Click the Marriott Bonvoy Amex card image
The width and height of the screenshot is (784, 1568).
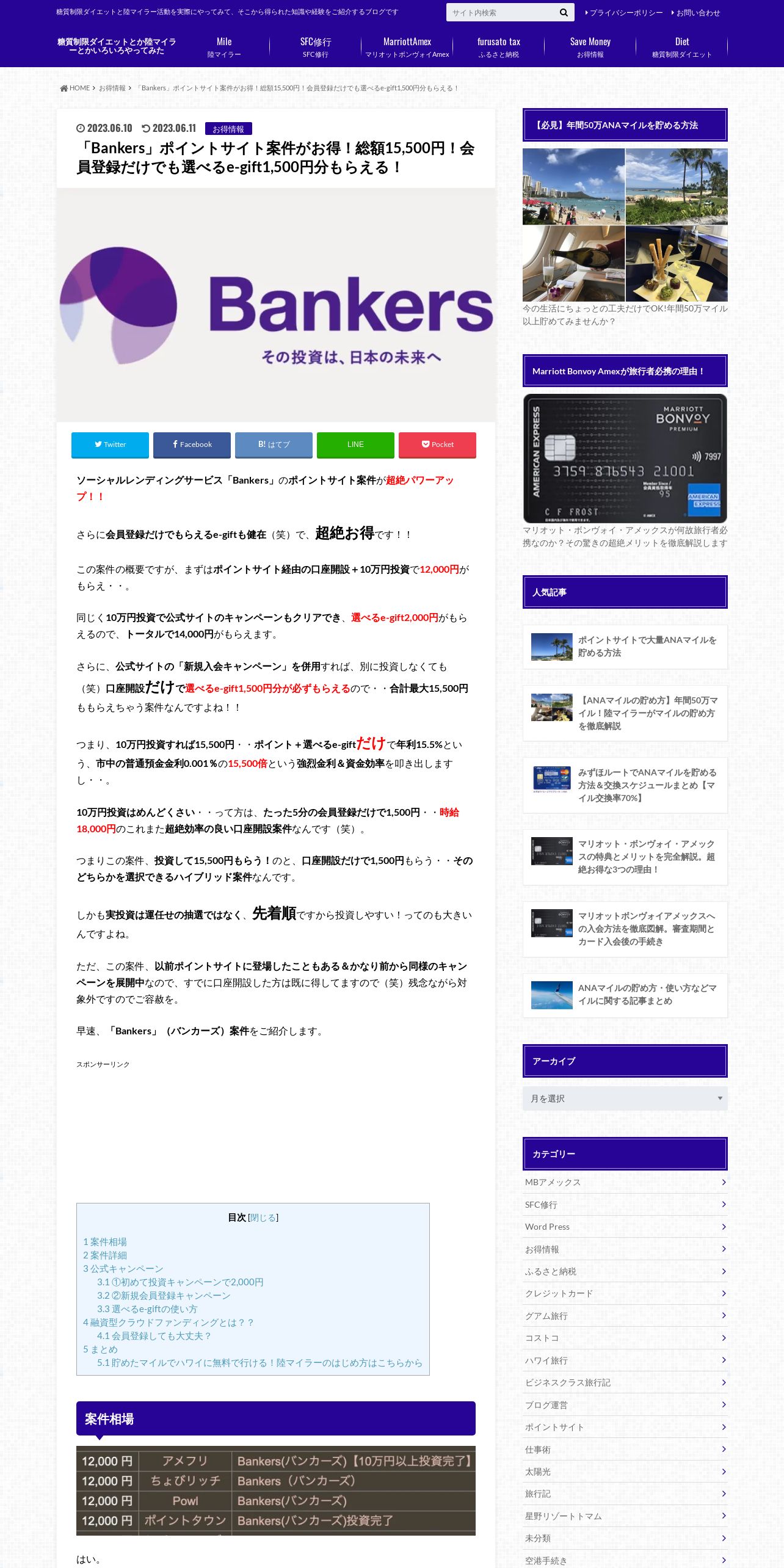click(x=625, y=459)
